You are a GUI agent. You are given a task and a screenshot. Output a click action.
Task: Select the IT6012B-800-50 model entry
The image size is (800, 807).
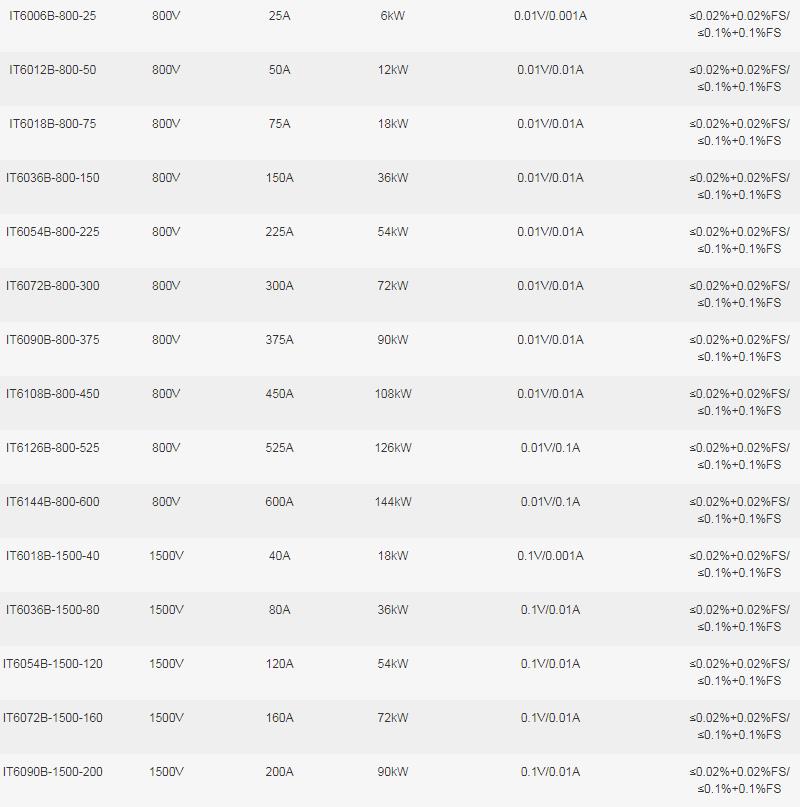pos(53,70)
